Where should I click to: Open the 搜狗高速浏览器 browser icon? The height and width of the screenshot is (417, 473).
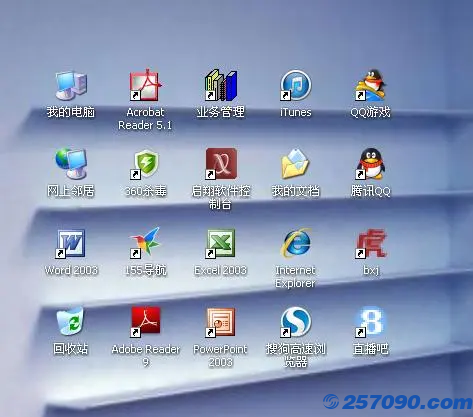coord(295,322)
